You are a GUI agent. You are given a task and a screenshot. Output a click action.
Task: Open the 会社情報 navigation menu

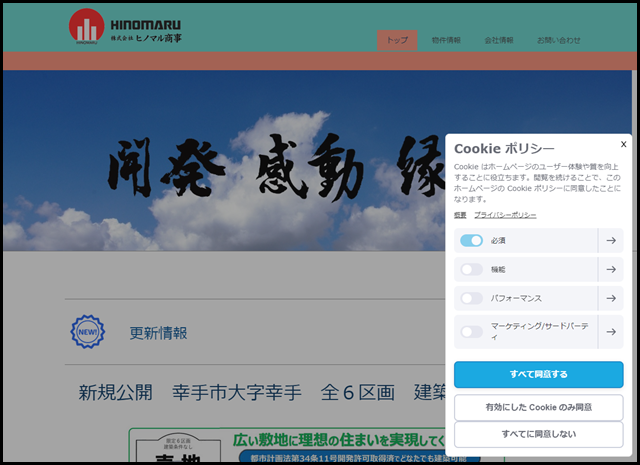(x=499, y=40)
